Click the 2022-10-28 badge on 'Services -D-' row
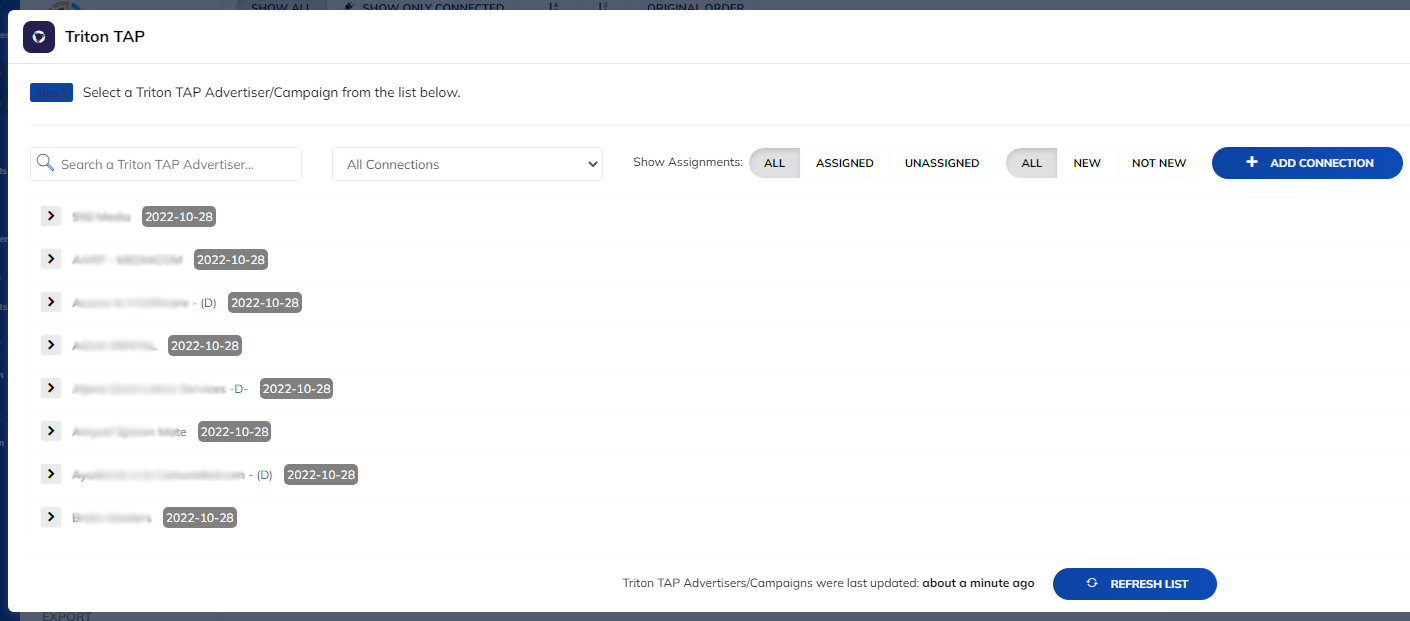 (x=296, y=388)
